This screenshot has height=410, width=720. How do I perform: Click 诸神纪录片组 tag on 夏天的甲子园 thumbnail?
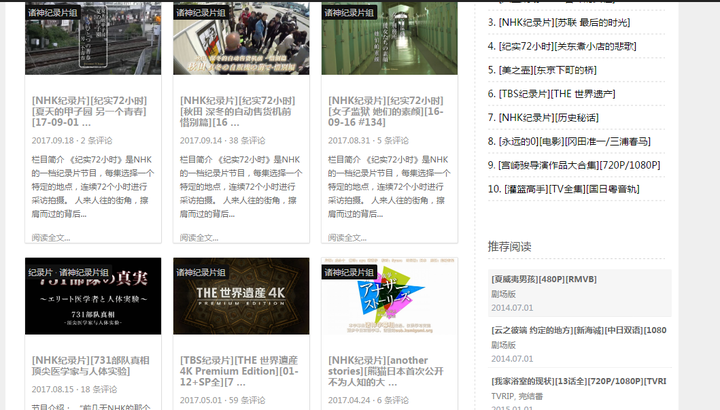coord(53,13)
